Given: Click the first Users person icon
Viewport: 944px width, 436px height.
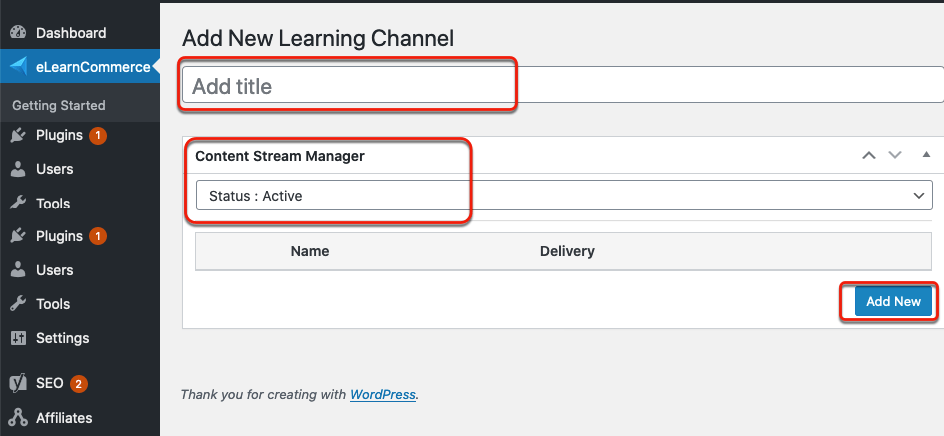Looking at the screenshot, I should [x=18, y=169].
